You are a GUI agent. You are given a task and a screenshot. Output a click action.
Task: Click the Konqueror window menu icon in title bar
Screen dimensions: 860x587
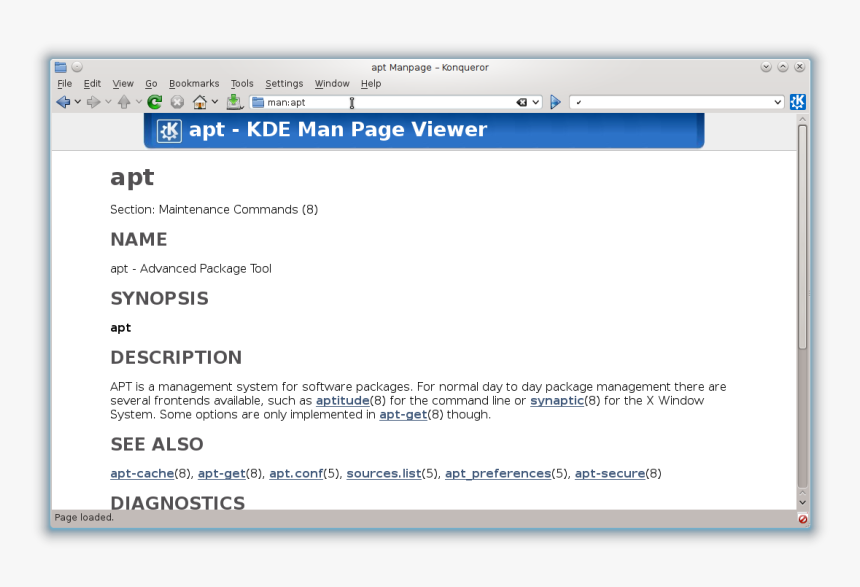(x=61, y=67)
